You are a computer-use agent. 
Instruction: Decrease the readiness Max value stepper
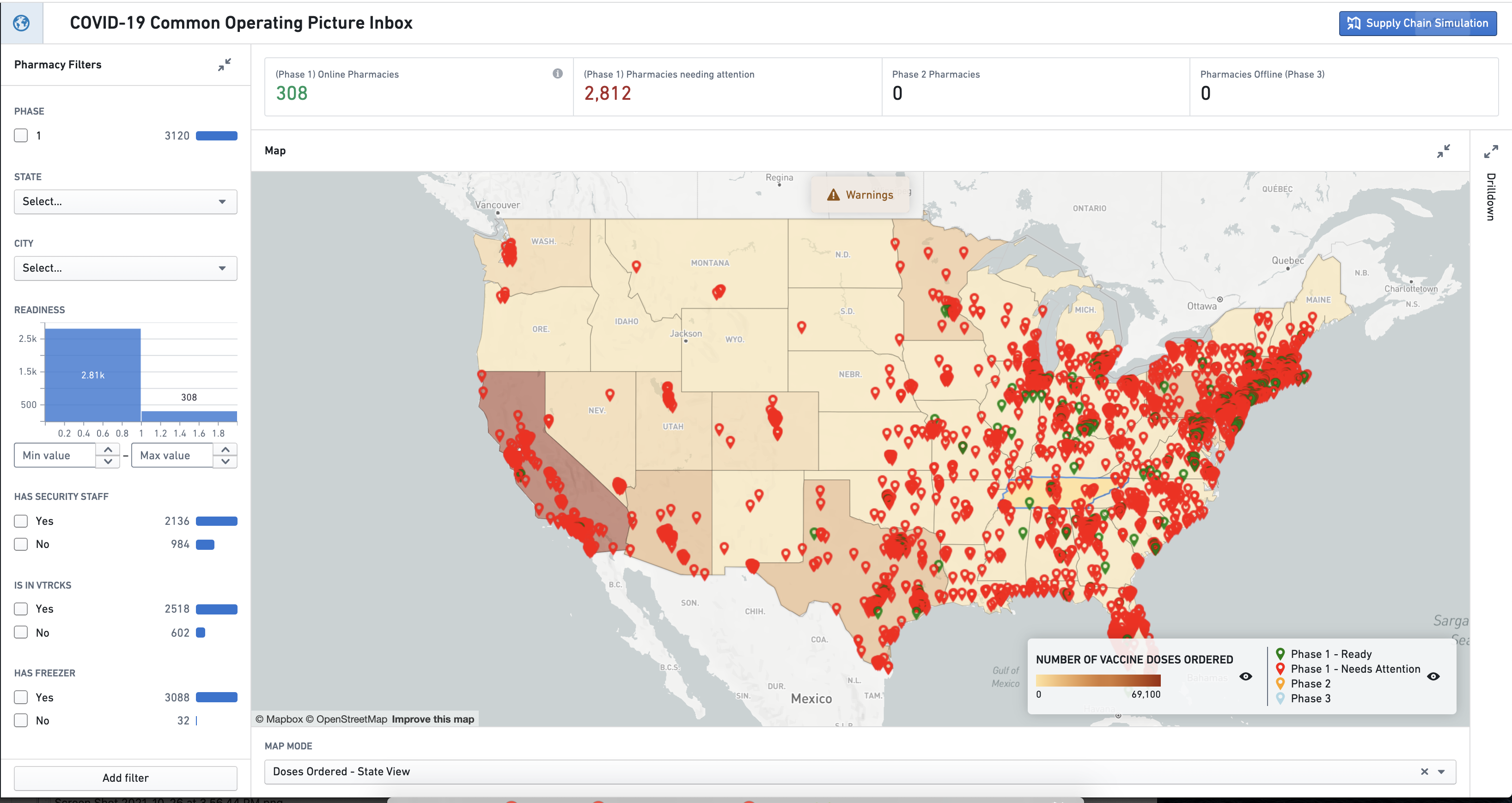tap(226, 462)
